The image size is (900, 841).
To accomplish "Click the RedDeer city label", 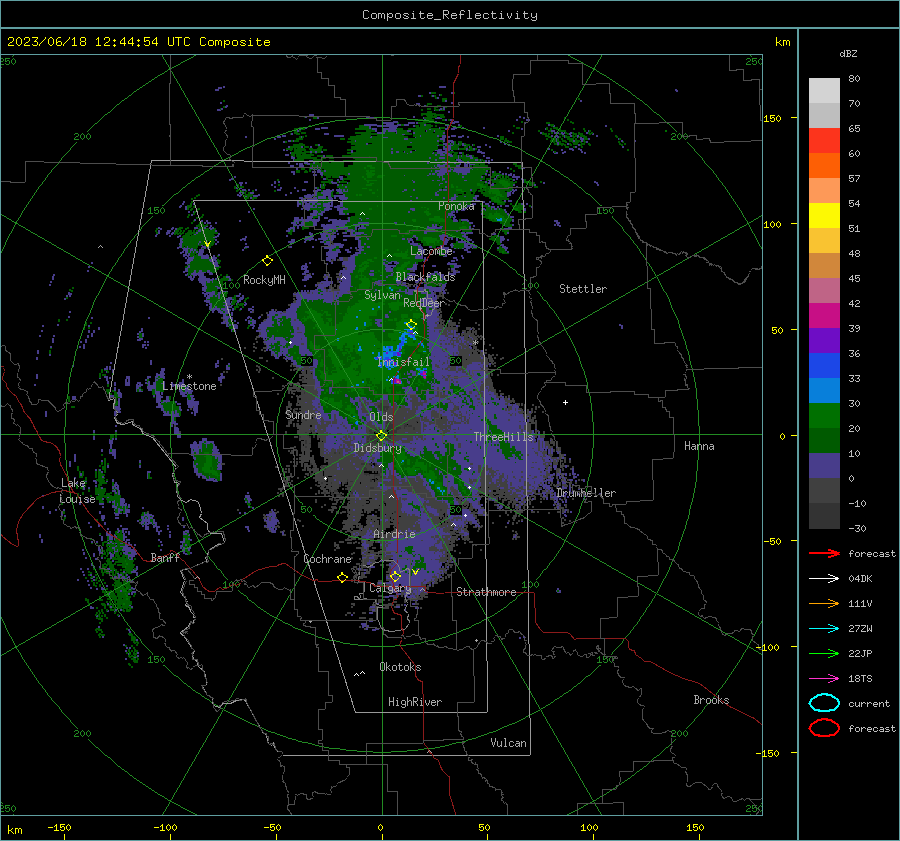I will pos(424,303).
